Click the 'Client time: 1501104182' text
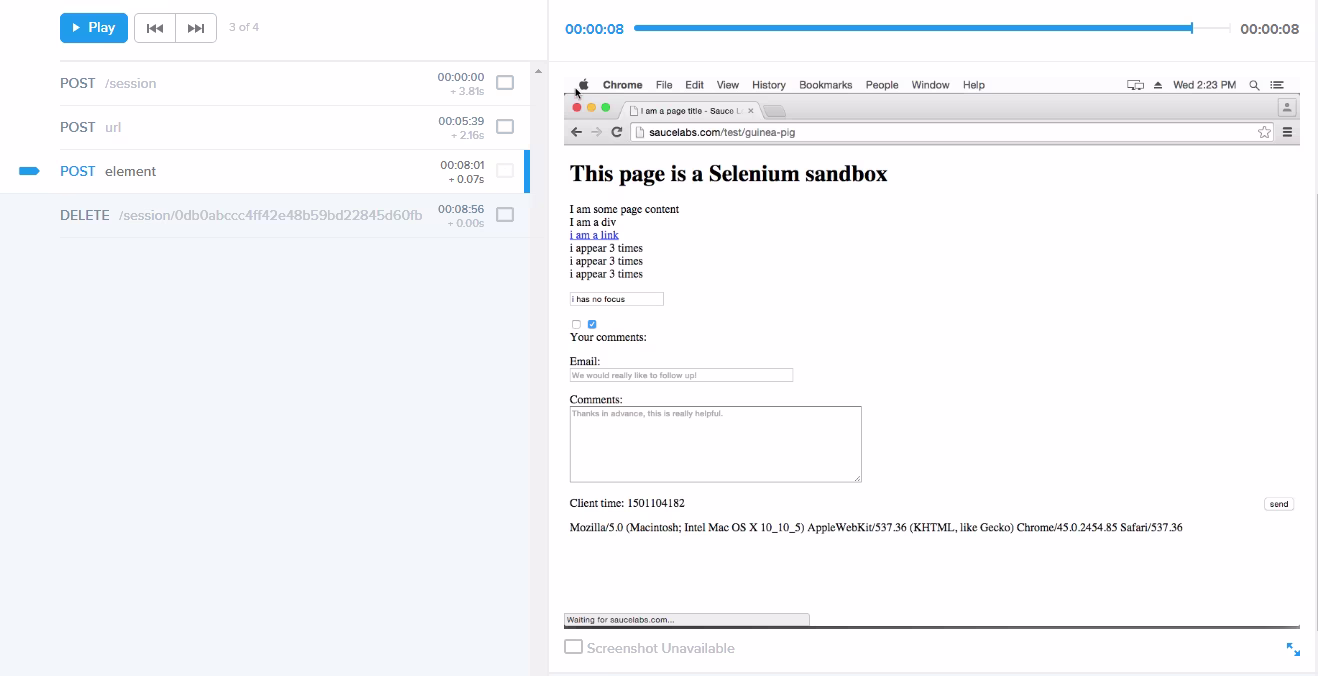The height and width of the screenshot is (676, 1318). (x=627, y=503)
